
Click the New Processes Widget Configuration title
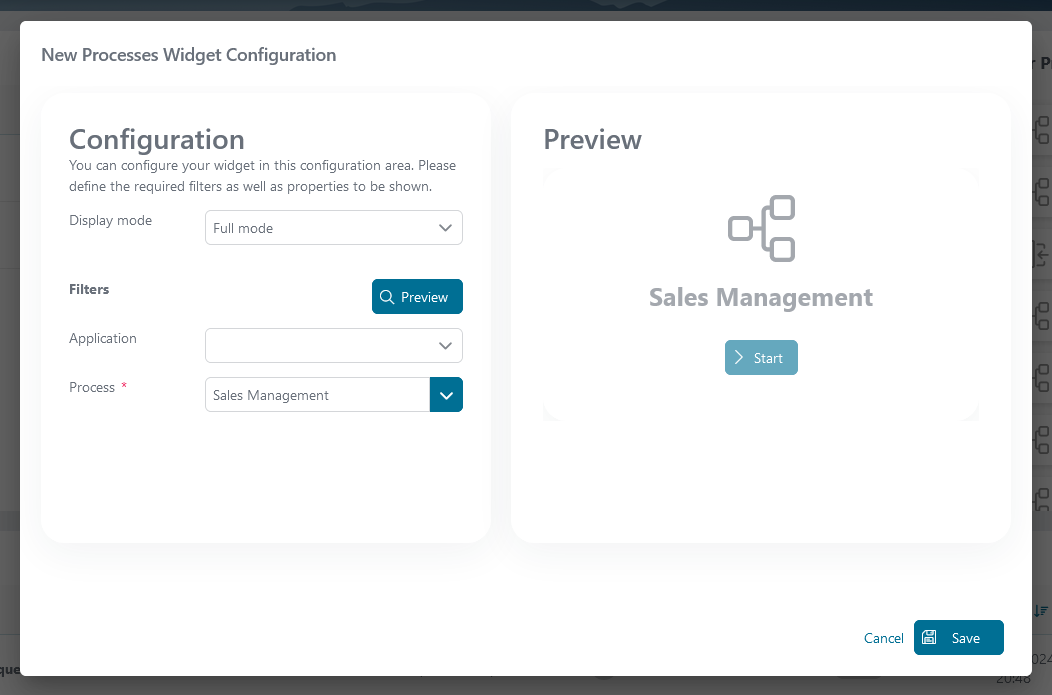click(189, 55)
